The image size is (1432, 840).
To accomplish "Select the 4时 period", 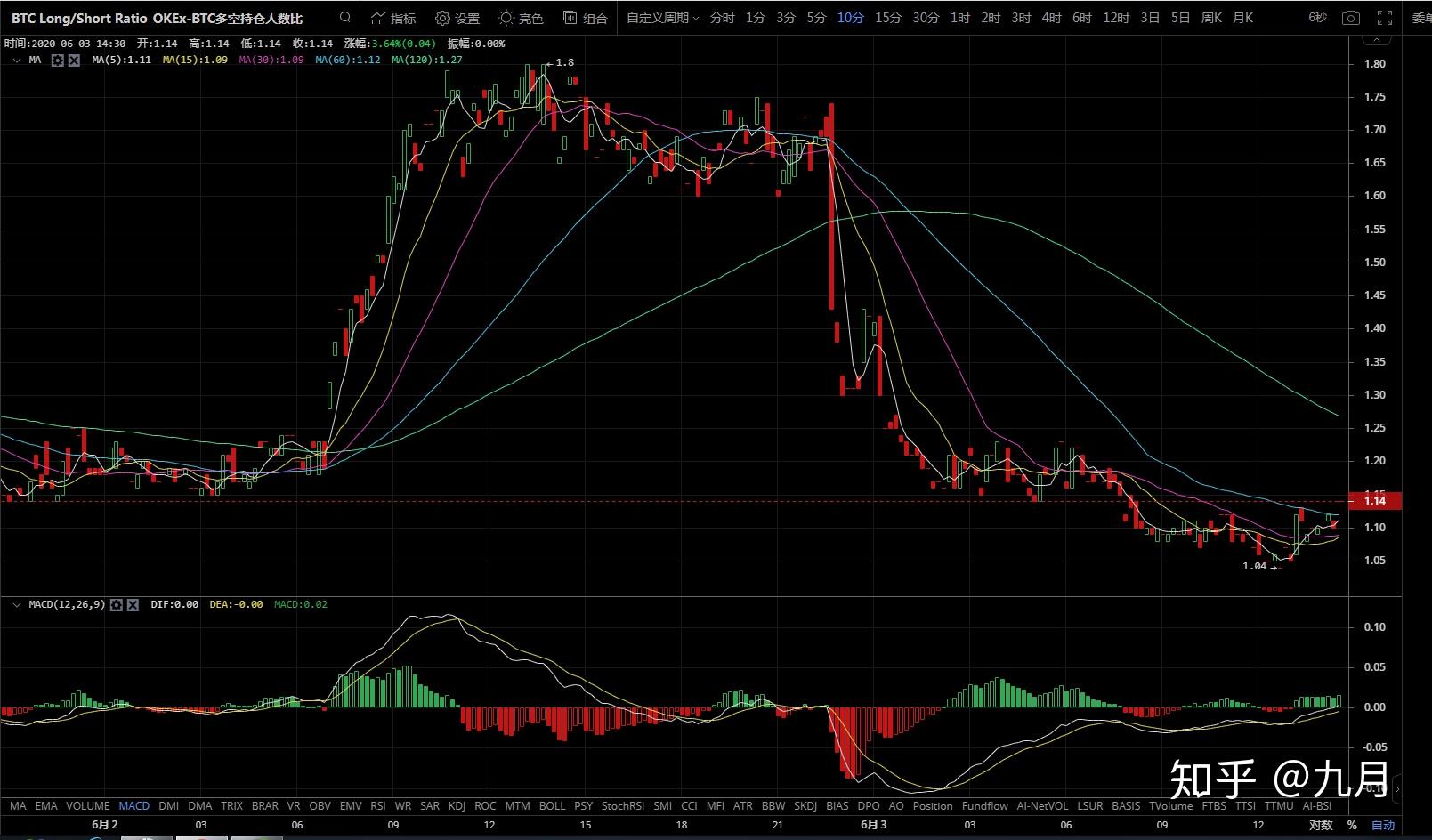I will (x=1051, y=18).
